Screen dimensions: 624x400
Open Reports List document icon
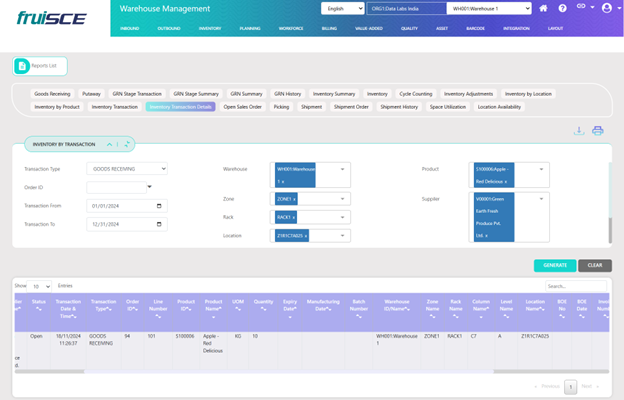coord(22,66)
